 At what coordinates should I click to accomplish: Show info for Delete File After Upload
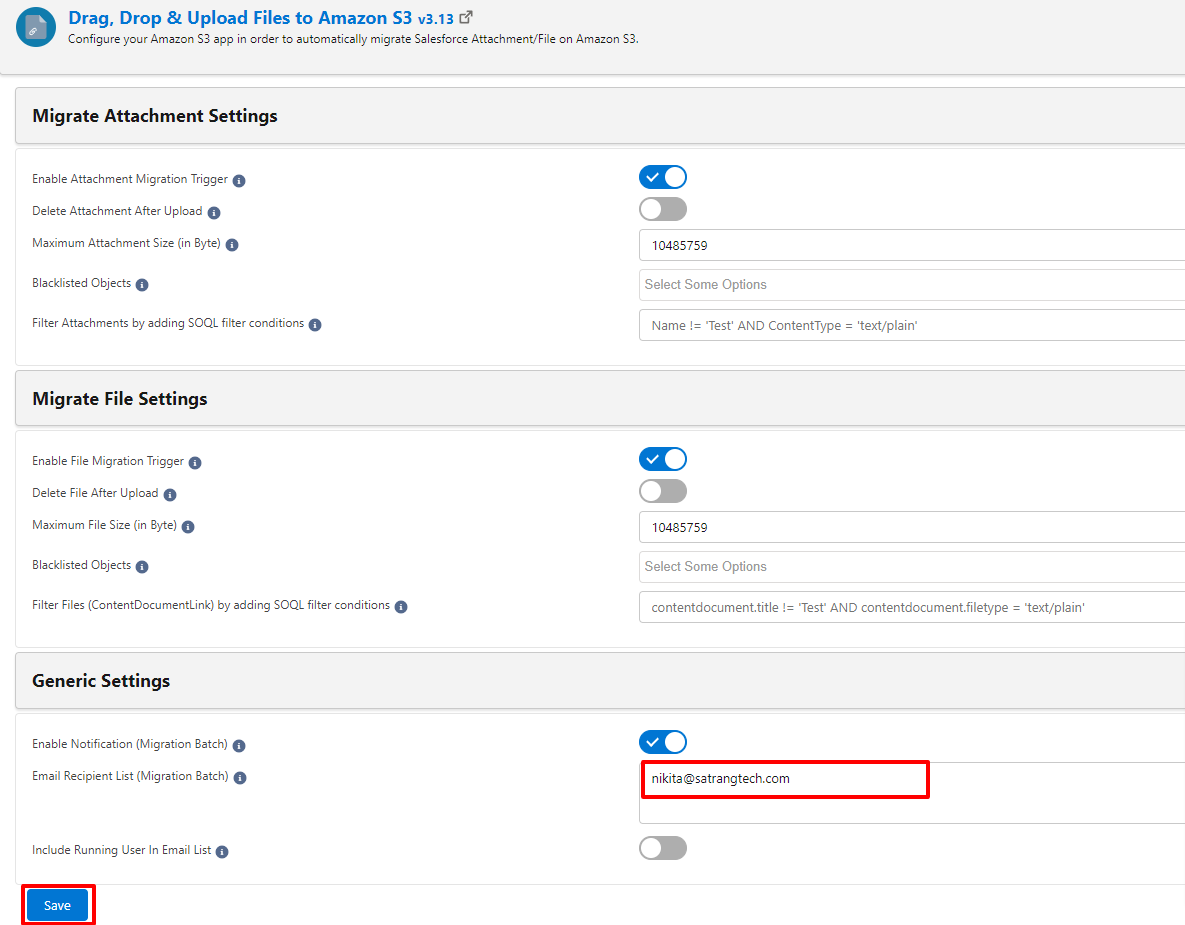(x=170, y=495)
